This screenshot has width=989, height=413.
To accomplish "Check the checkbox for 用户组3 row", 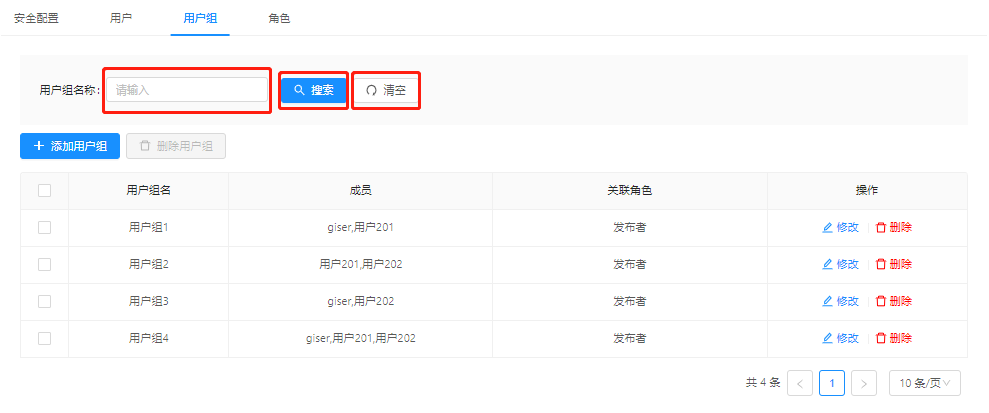I will click(x=44, y=302).
